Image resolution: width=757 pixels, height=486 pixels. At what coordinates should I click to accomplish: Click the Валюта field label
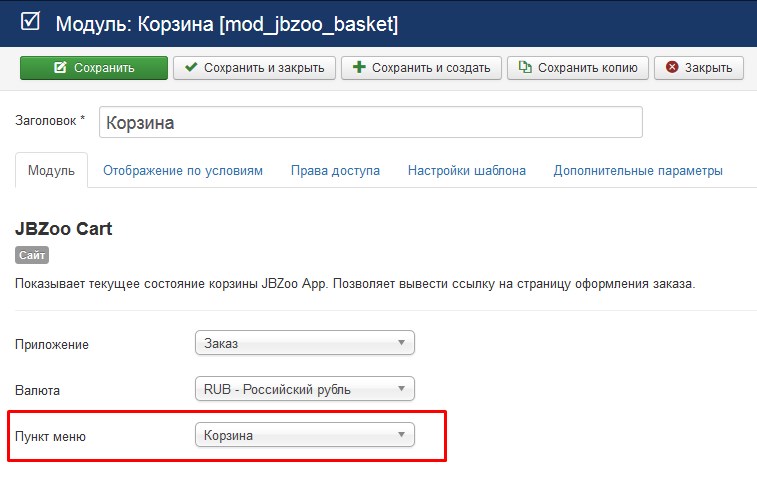tap(37, 390)
